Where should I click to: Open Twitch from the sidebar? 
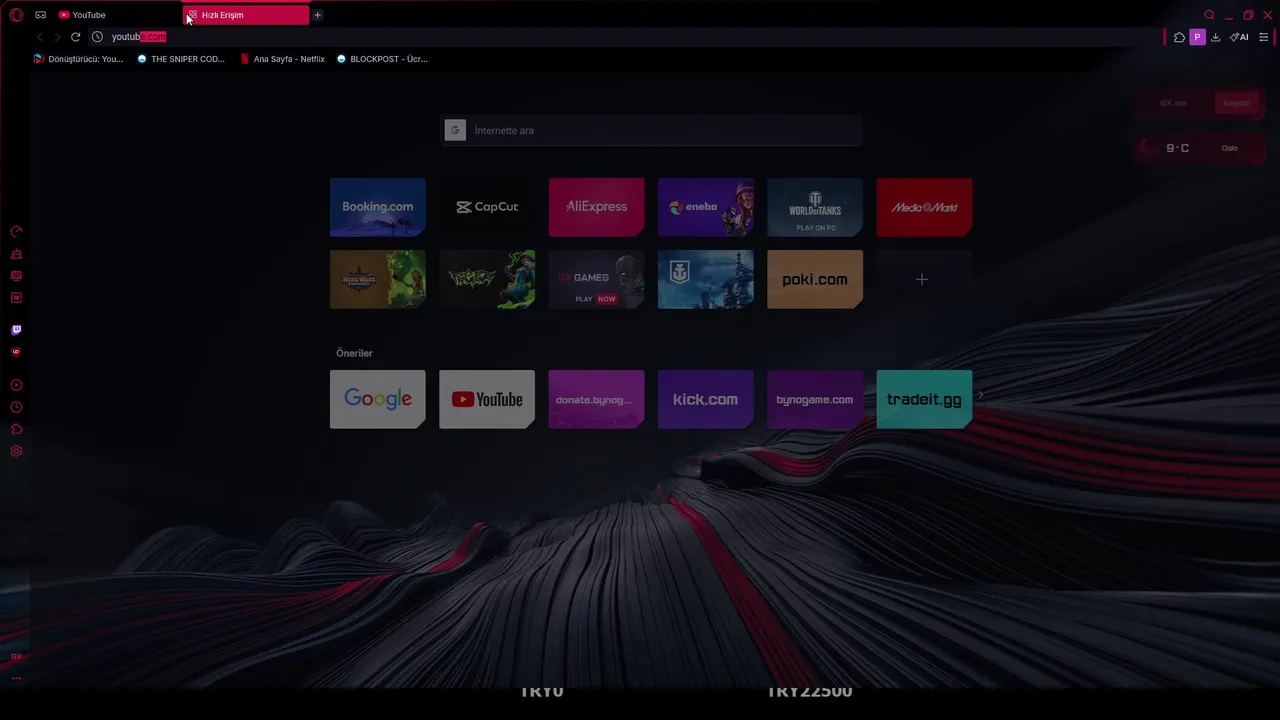coord(16,330)
